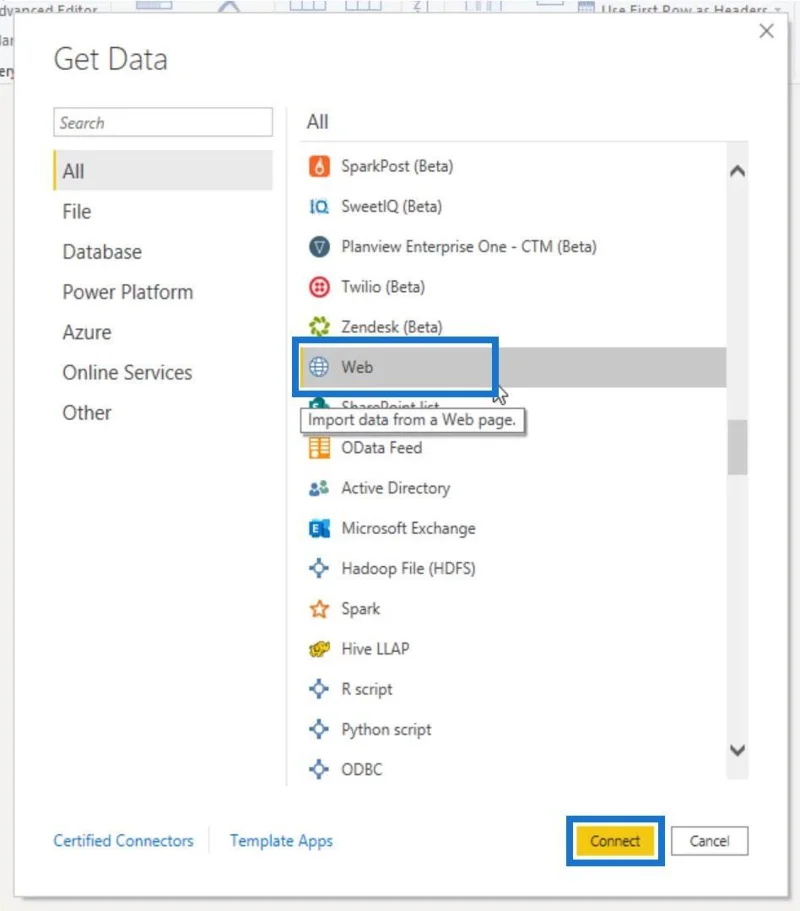The width and height of the screenshot is (800, 911).
Task: Select the Database category
Action: 102,252
